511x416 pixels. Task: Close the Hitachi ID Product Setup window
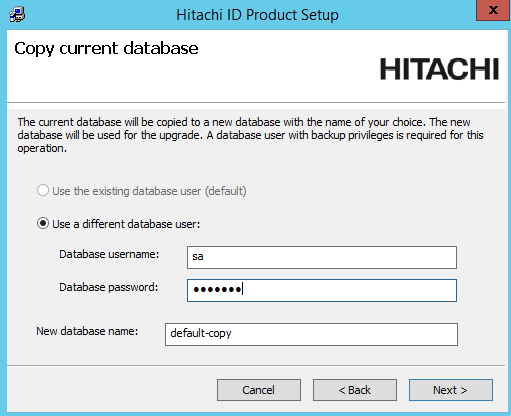point(493,10)
